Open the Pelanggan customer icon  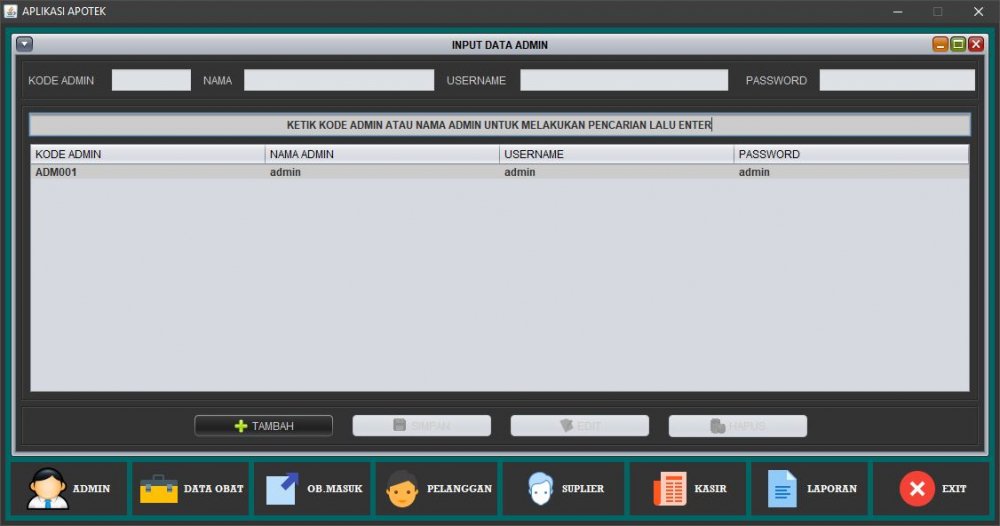(402, 489)
